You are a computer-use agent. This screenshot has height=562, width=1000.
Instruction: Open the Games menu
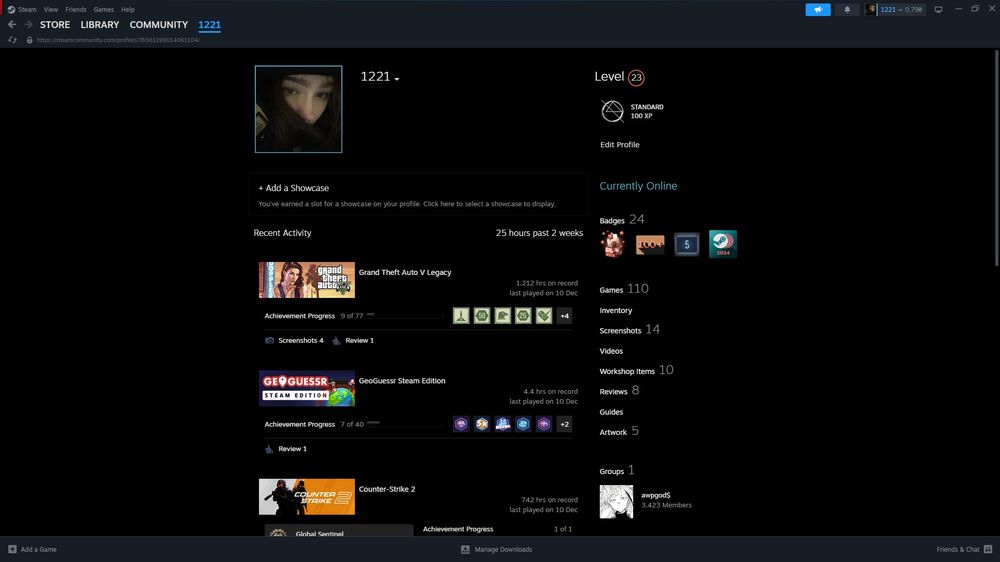(103, 10)
